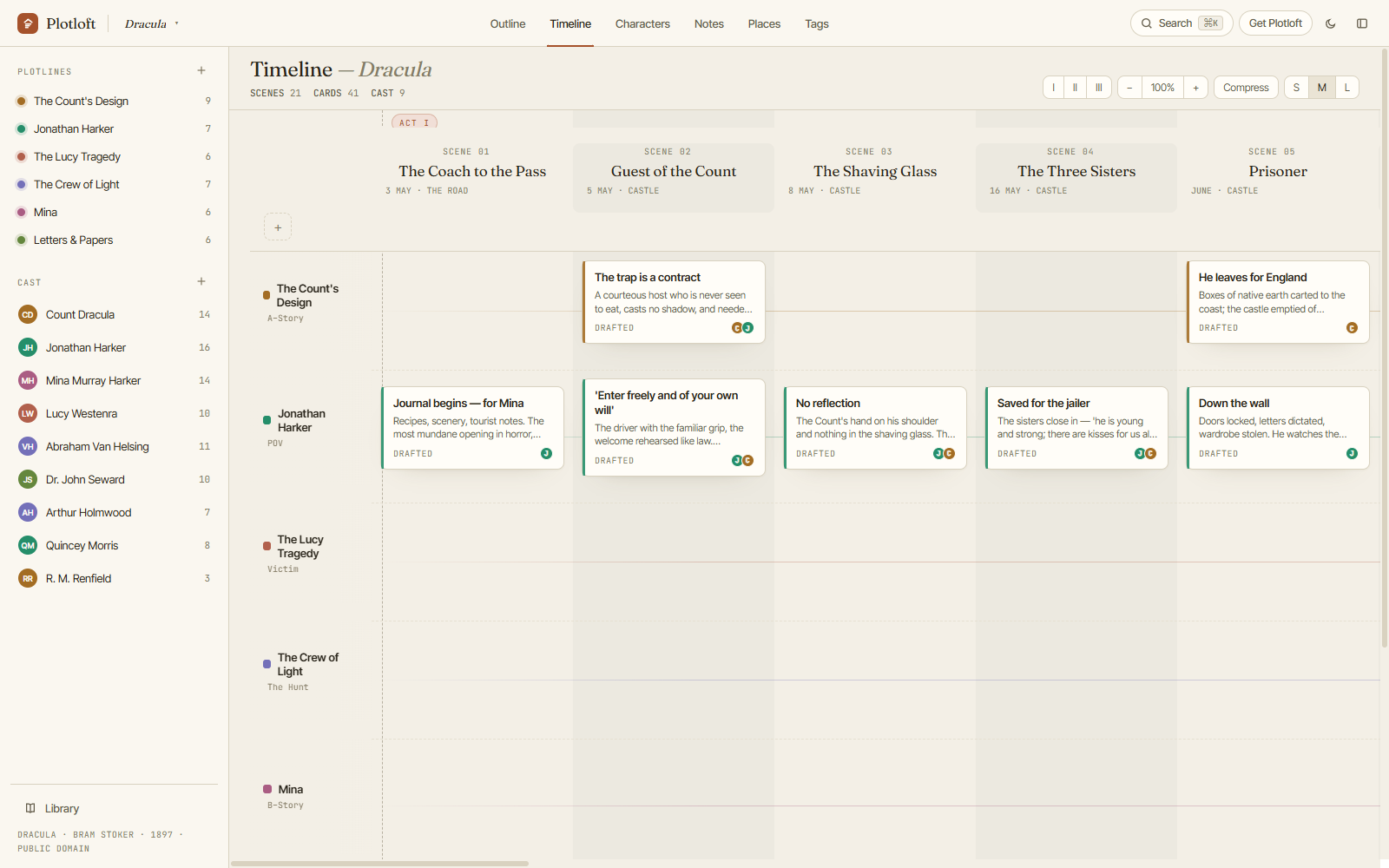Click the Get Plotloft button
Screen dimensions: 1389x868
click(x=1275, y=23)
